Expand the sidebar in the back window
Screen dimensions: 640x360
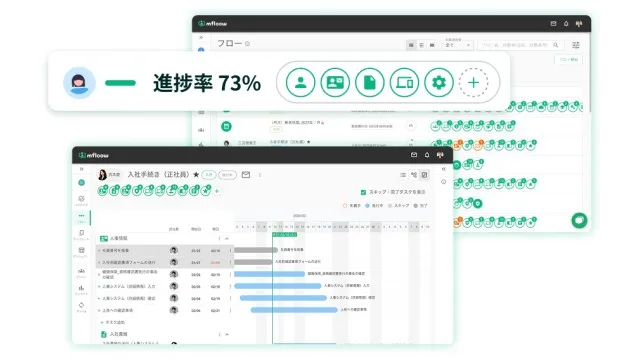pos(201,38)
